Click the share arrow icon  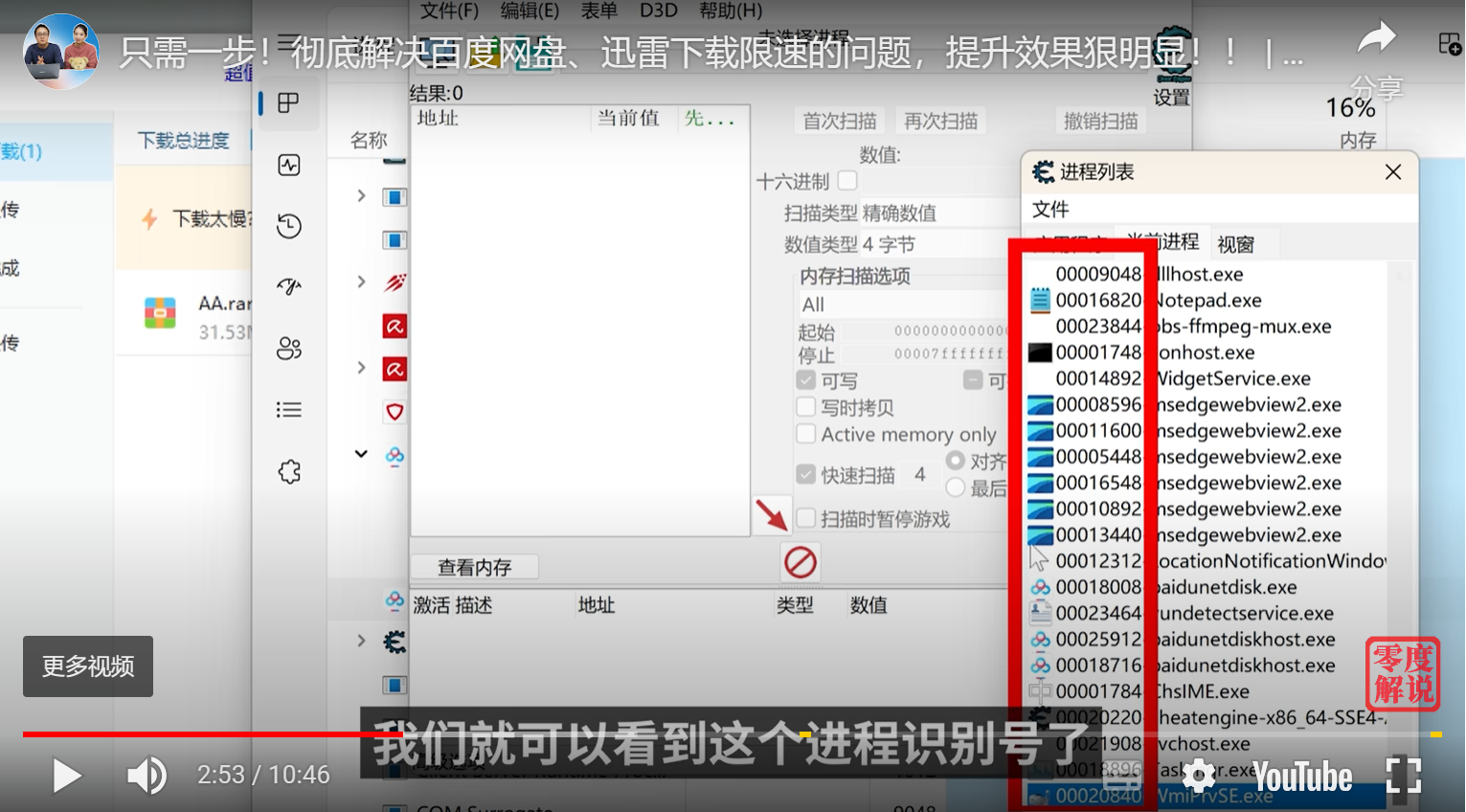point(1377,38)
